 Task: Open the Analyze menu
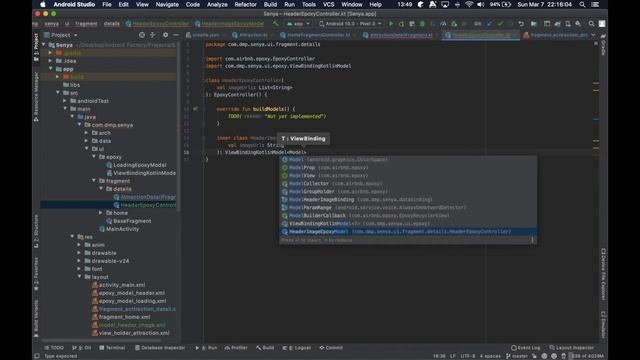[217, 4]
